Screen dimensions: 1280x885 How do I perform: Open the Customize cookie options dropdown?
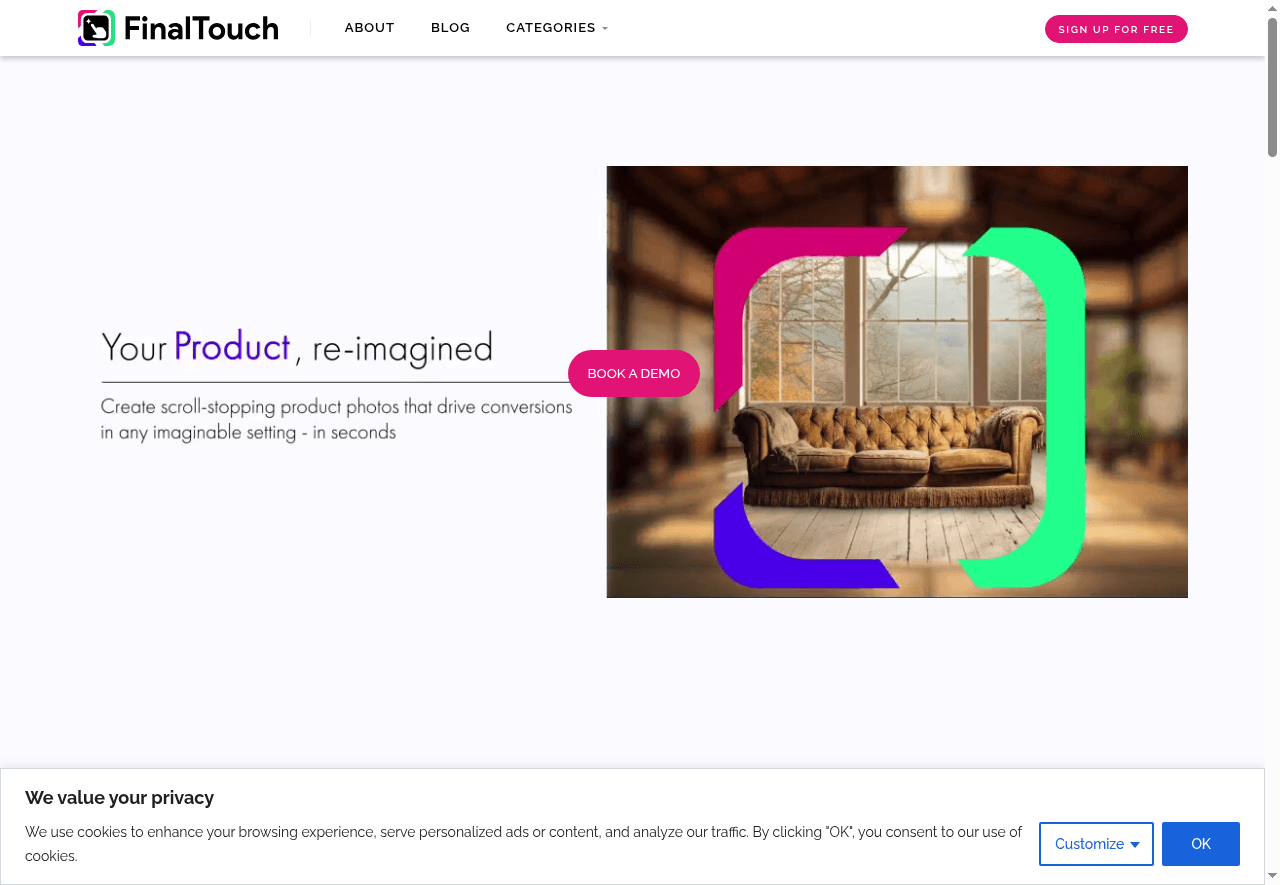tap(1096, 844)
